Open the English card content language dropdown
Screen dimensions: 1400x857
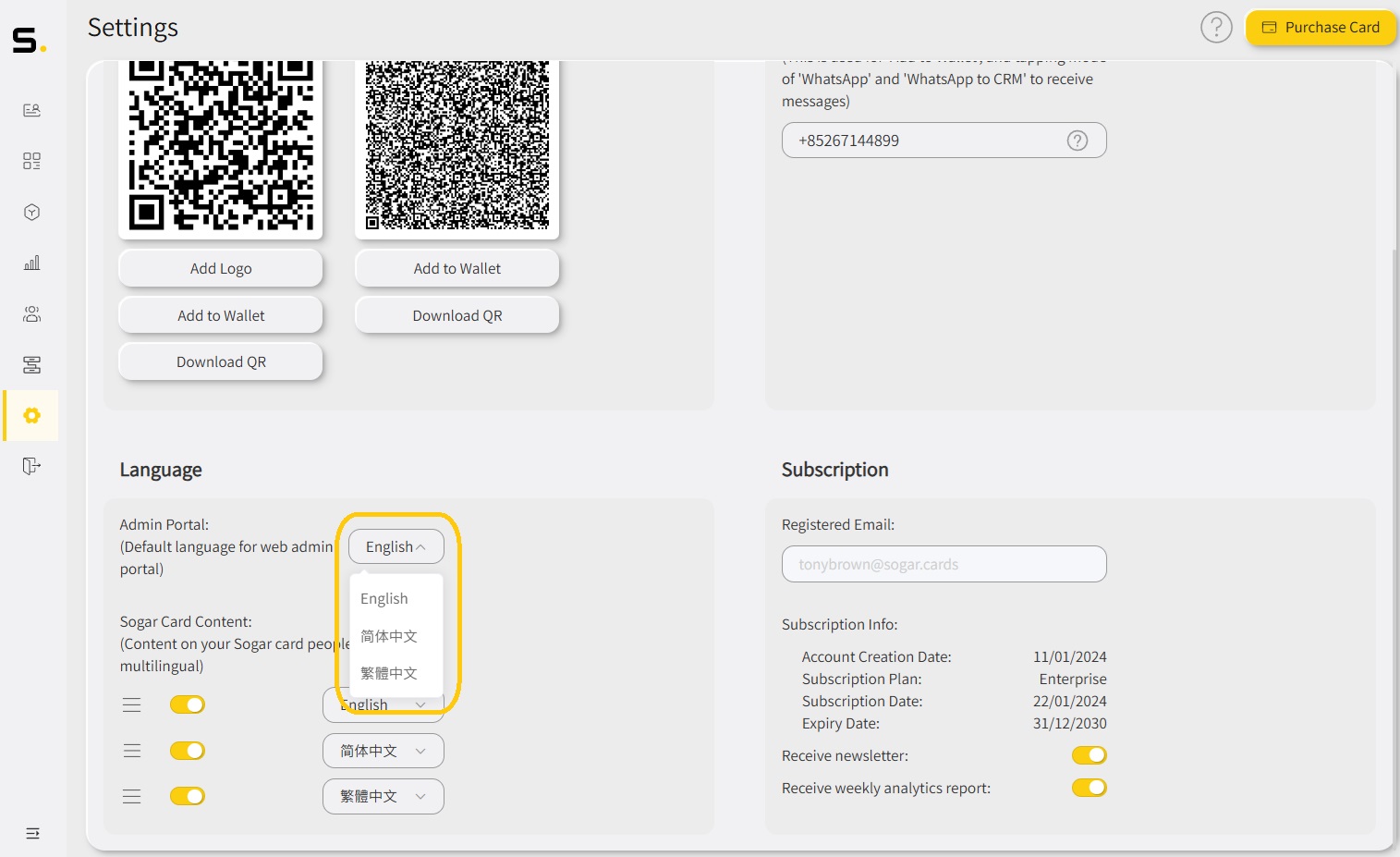[x=383, y=704]
